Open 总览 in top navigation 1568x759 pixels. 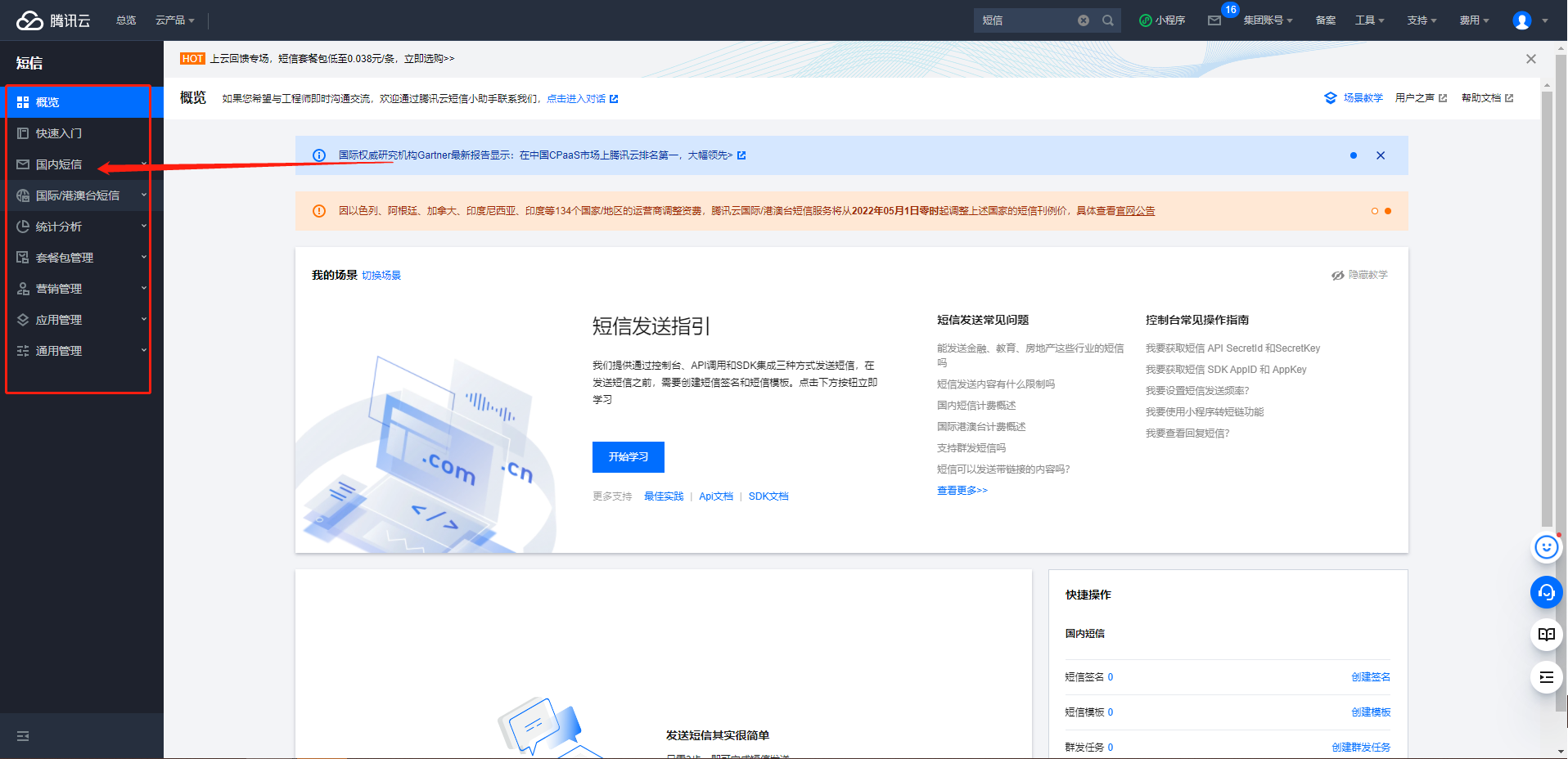(126, 20)
